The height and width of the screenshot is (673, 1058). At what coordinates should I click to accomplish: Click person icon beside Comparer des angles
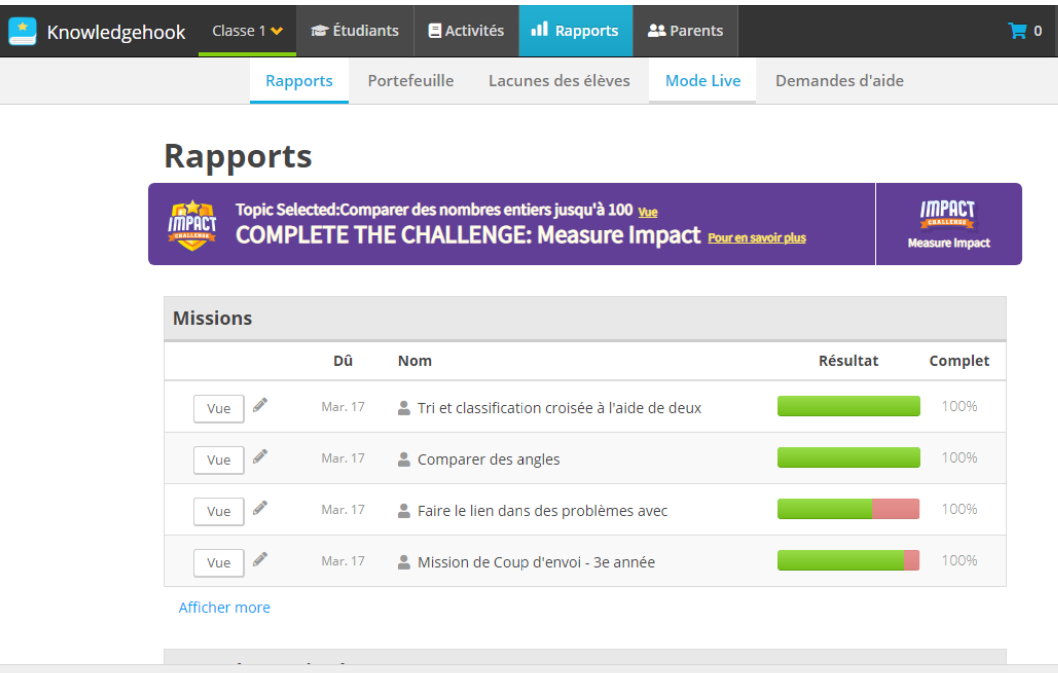coord(403,460)
